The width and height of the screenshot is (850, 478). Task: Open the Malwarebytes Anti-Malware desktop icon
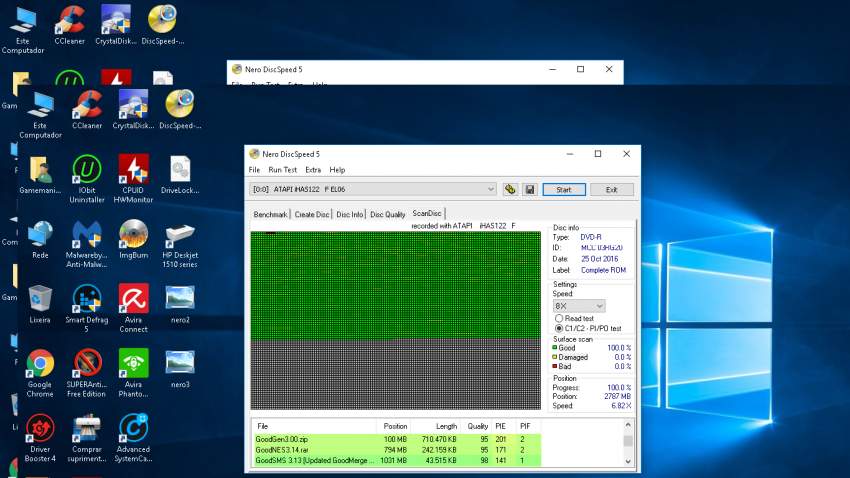(87, 244)
